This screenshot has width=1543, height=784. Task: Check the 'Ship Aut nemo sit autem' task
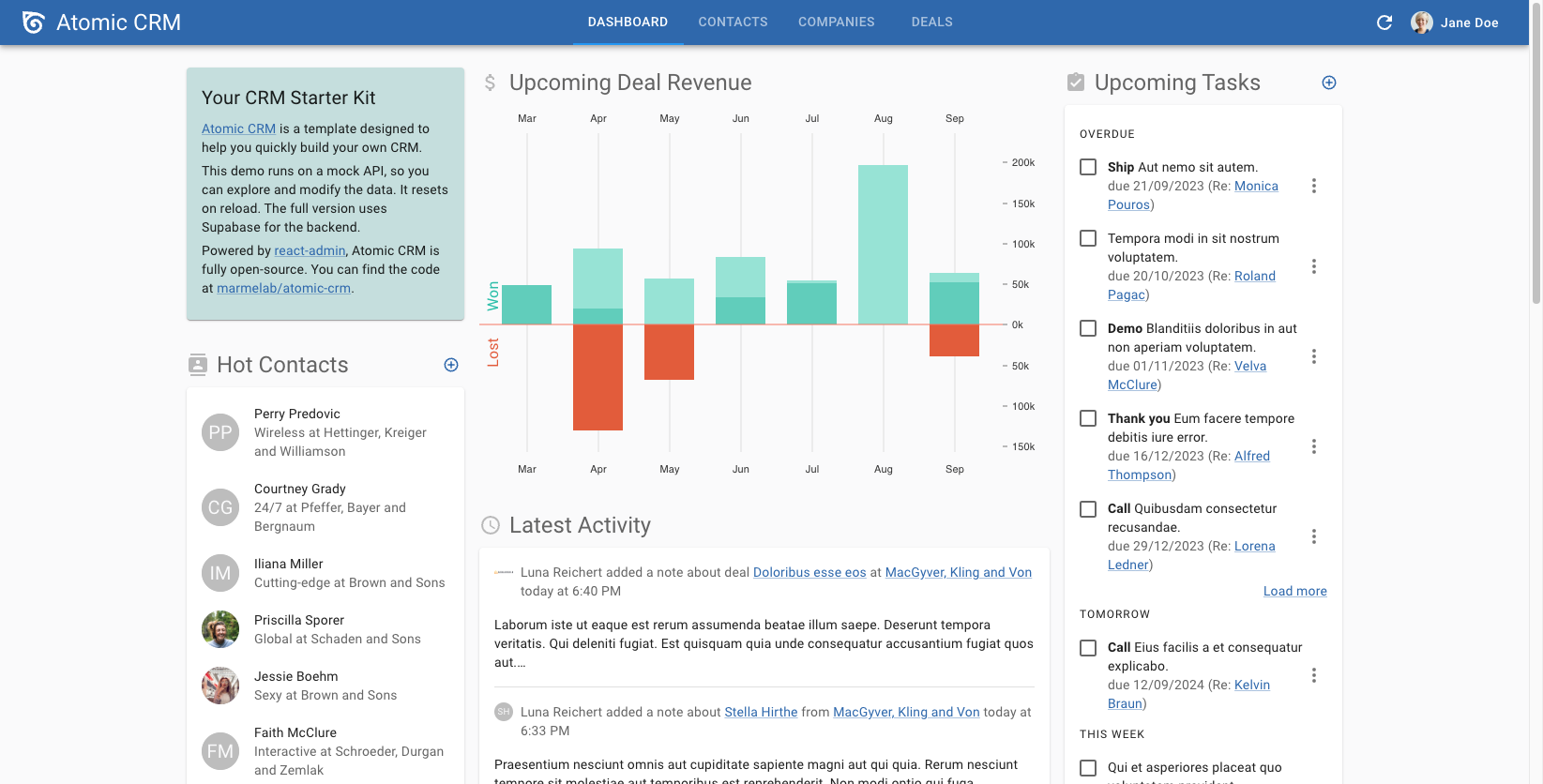tap(1088, 167)
